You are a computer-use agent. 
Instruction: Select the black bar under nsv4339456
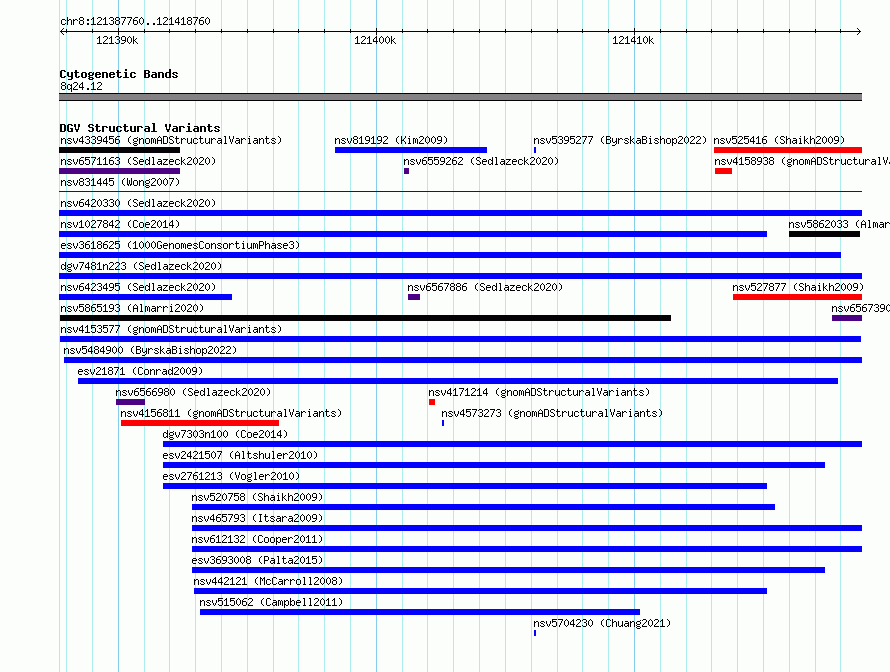(119, 150)
